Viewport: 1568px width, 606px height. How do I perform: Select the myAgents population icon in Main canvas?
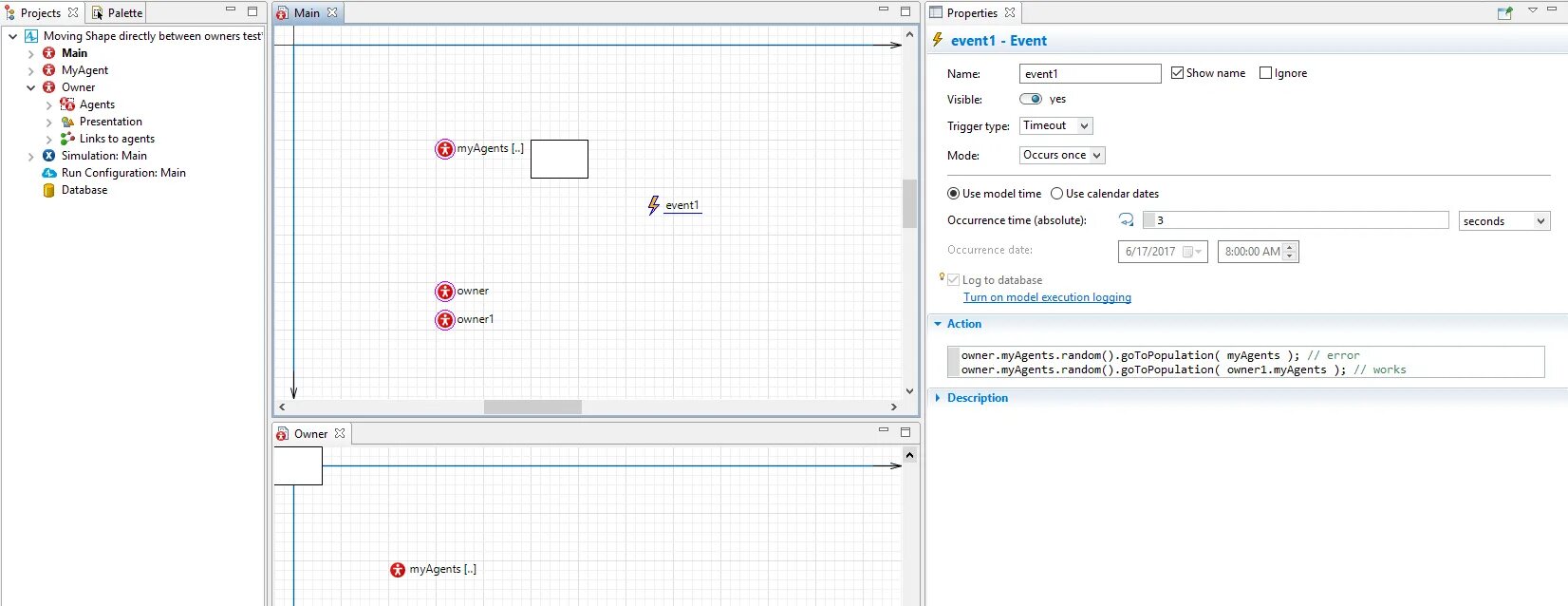(445, 149)
